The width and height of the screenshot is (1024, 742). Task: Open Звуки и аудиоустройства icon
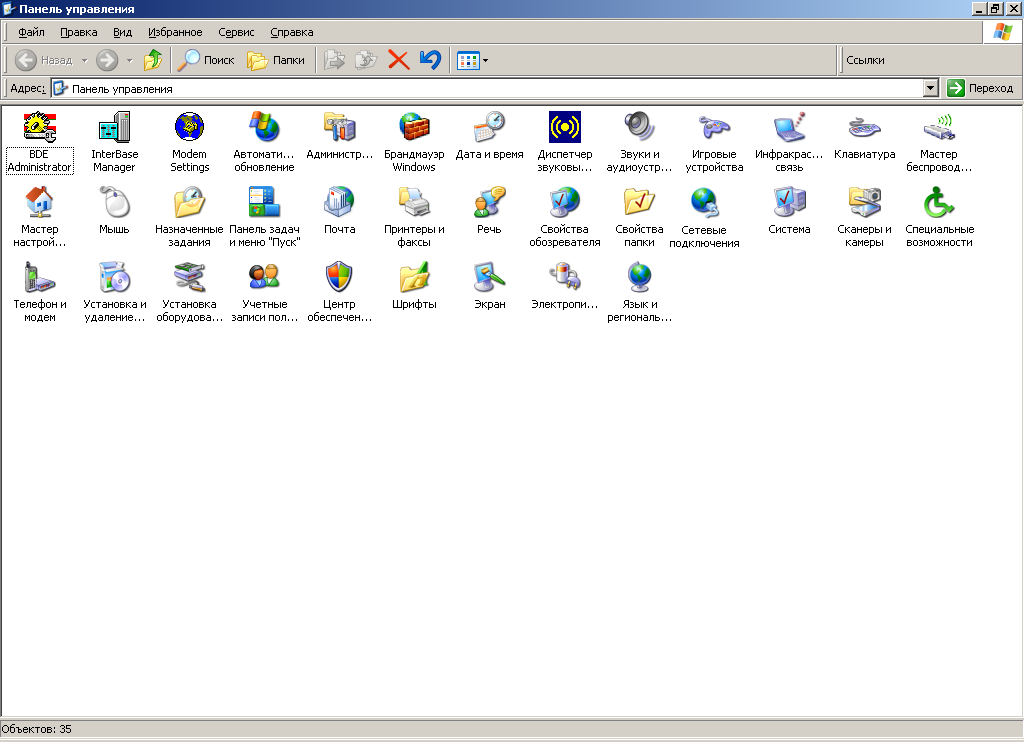click(x=639, y=127)
